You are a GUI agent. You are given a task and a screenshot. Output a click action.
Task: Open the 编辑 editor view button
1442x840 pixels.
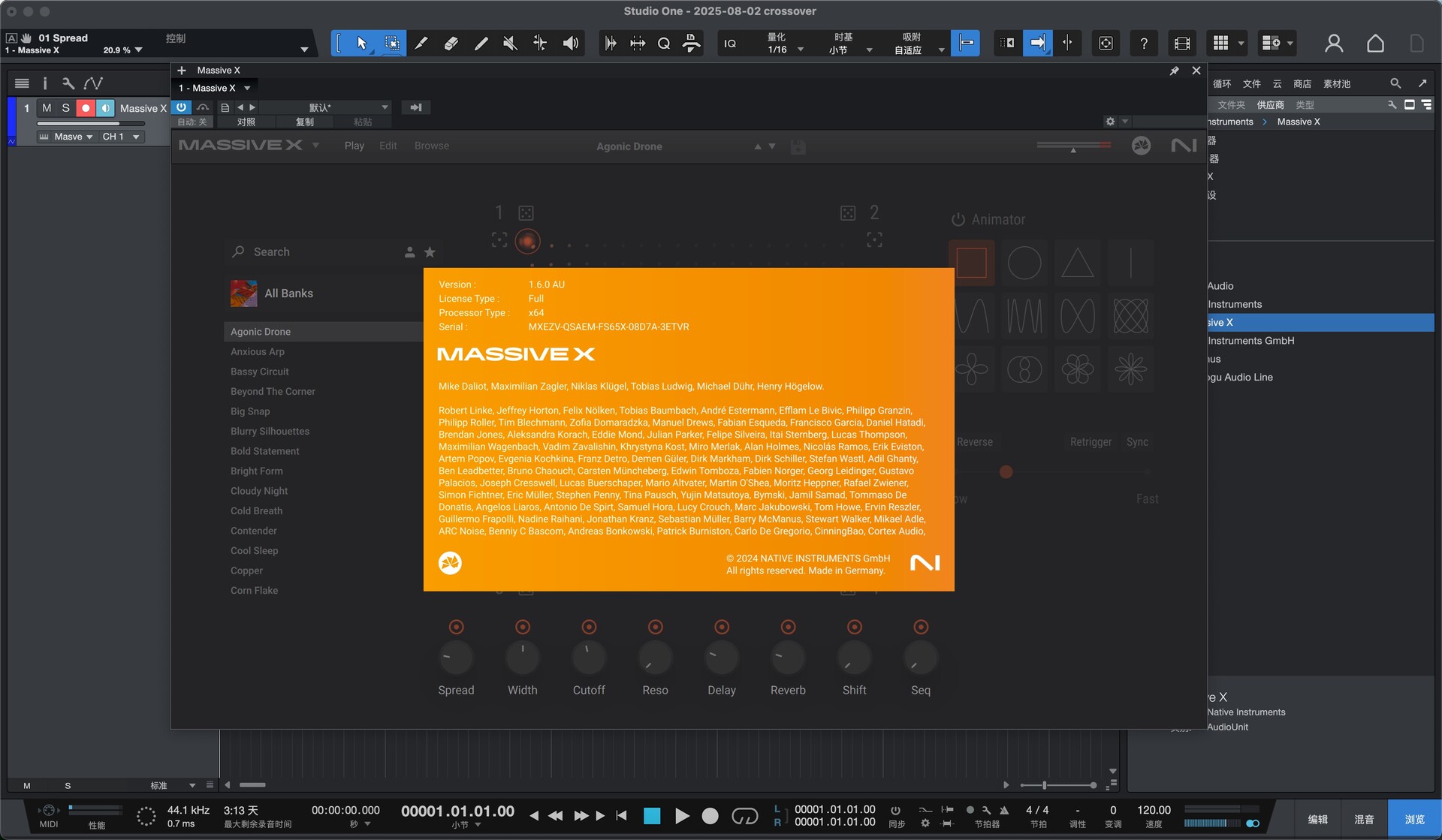pyautogui.click(x=1318, y=819)
